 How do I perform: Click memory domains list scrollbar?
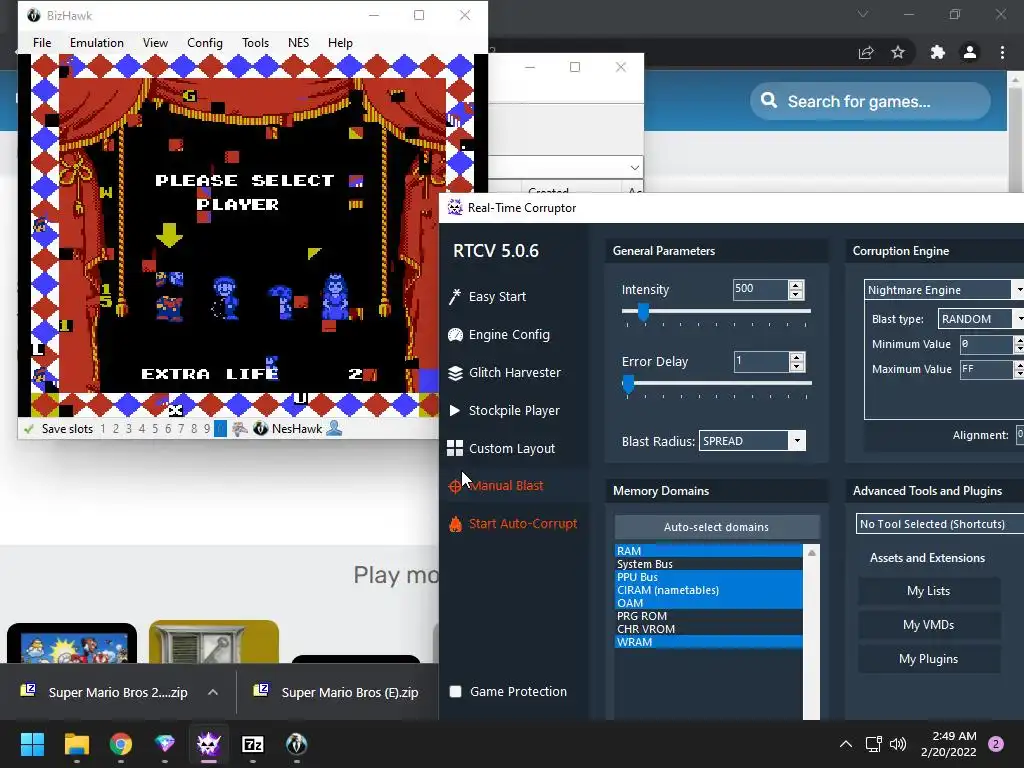coord(812,632)
